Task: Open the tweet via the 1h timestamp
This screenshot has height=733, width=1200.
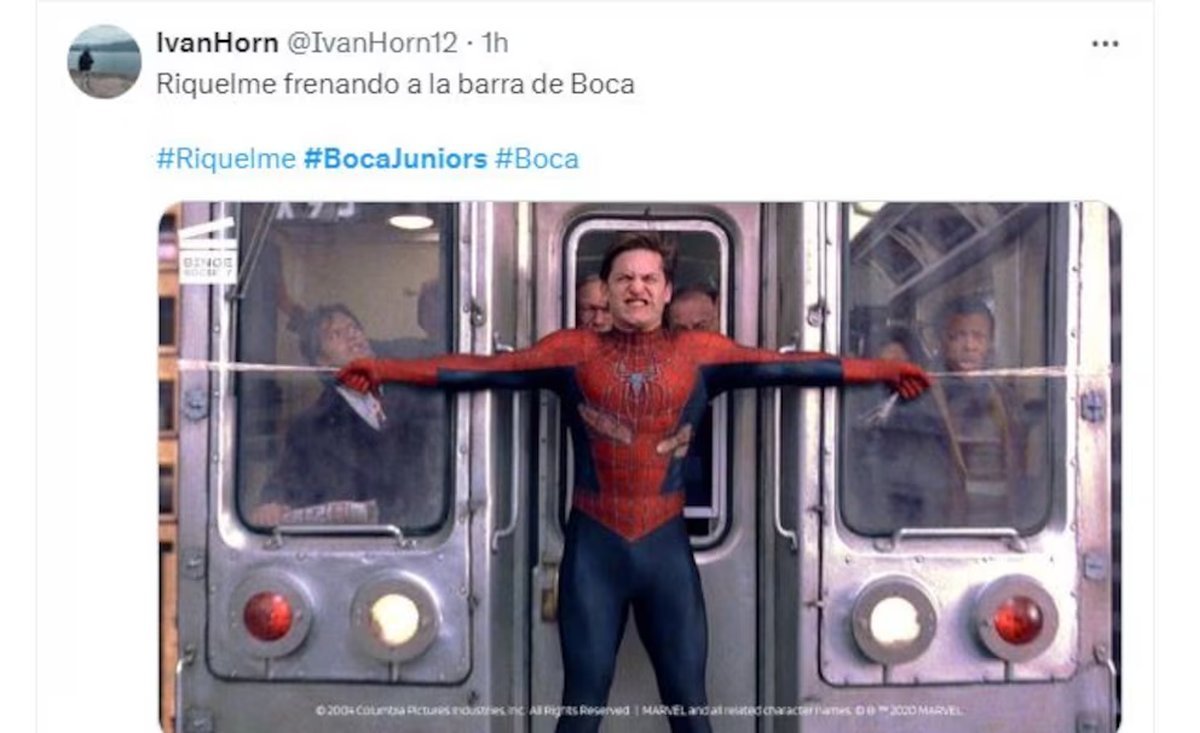Action: click(494, 42)
